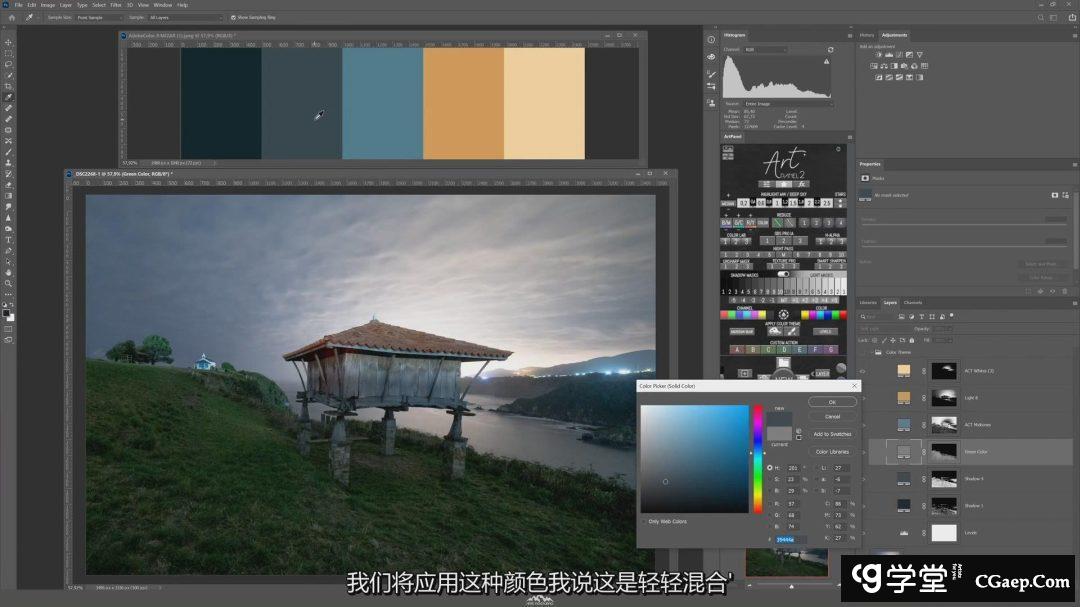
Task: Select the Horizontal Type tool
Action: point(8,239)
